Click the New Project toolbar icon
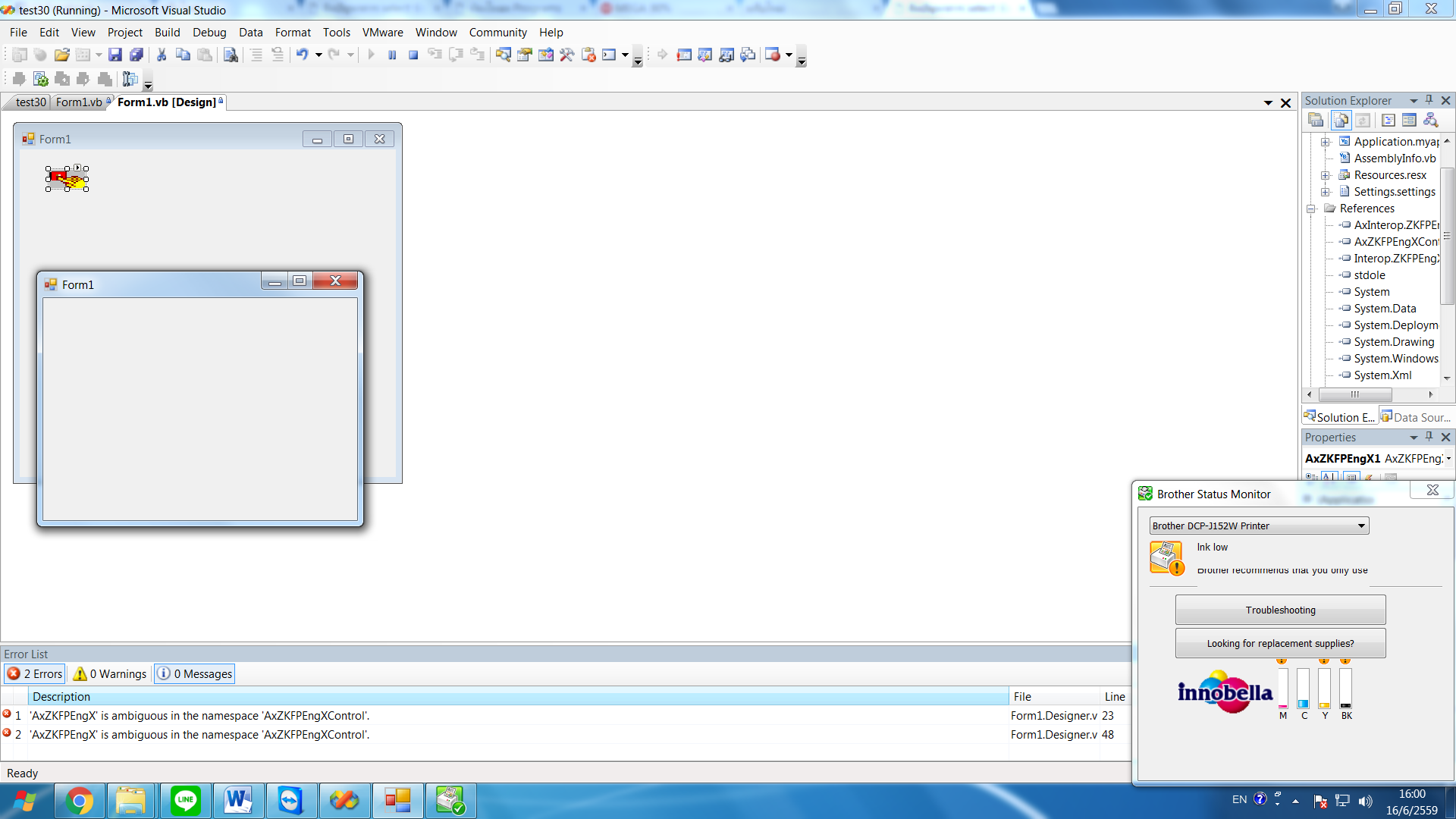This screenshot has width=1456, height=819. [x=18, y=55]
